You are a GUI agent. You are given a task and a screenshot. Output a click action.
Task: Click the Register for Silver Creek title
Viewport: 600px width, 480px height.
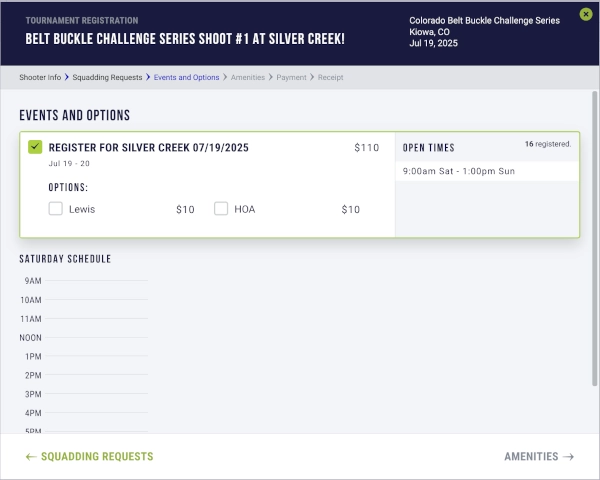(x=148, y=147)
